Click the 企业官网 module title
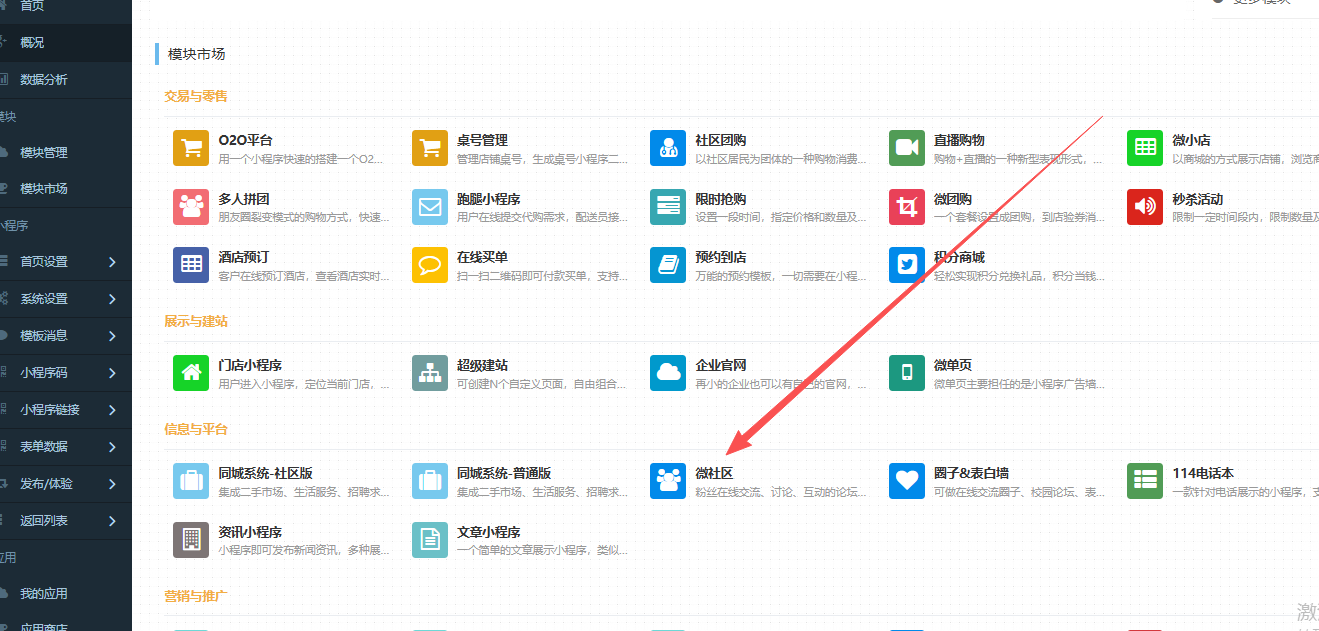Viewport: 1319px width, 631px height. click(x=721, y=366)
